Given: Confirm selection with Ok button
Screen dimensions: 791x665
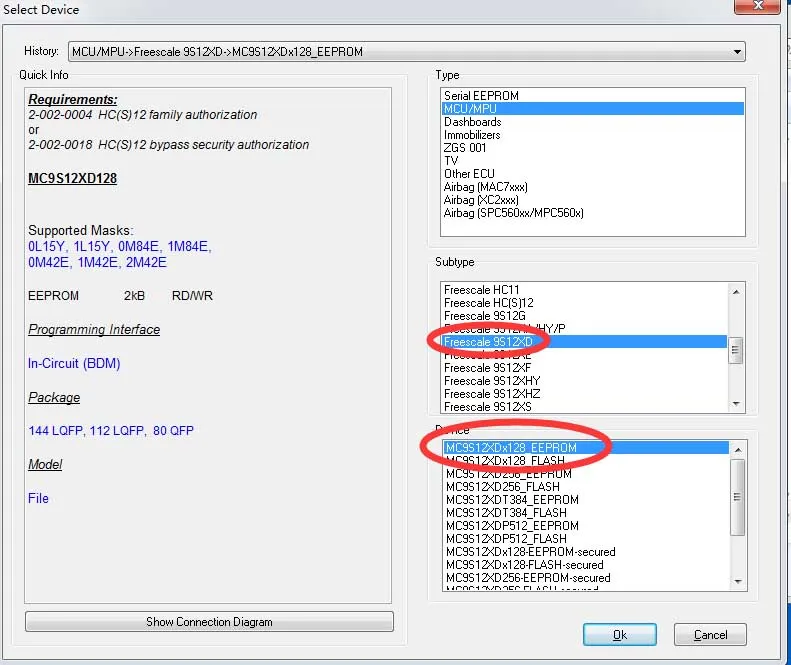Looking at the screenshot, I should click(x=619, y=635).
